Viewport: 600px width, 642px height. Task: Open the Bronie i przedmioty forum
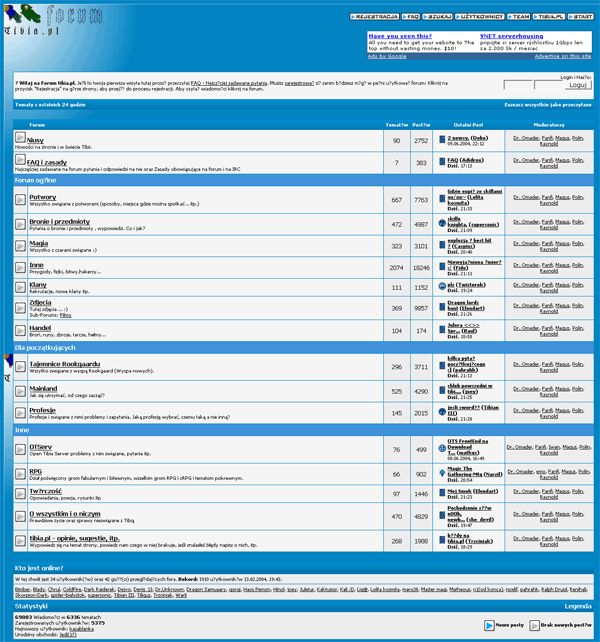point(59,222)
